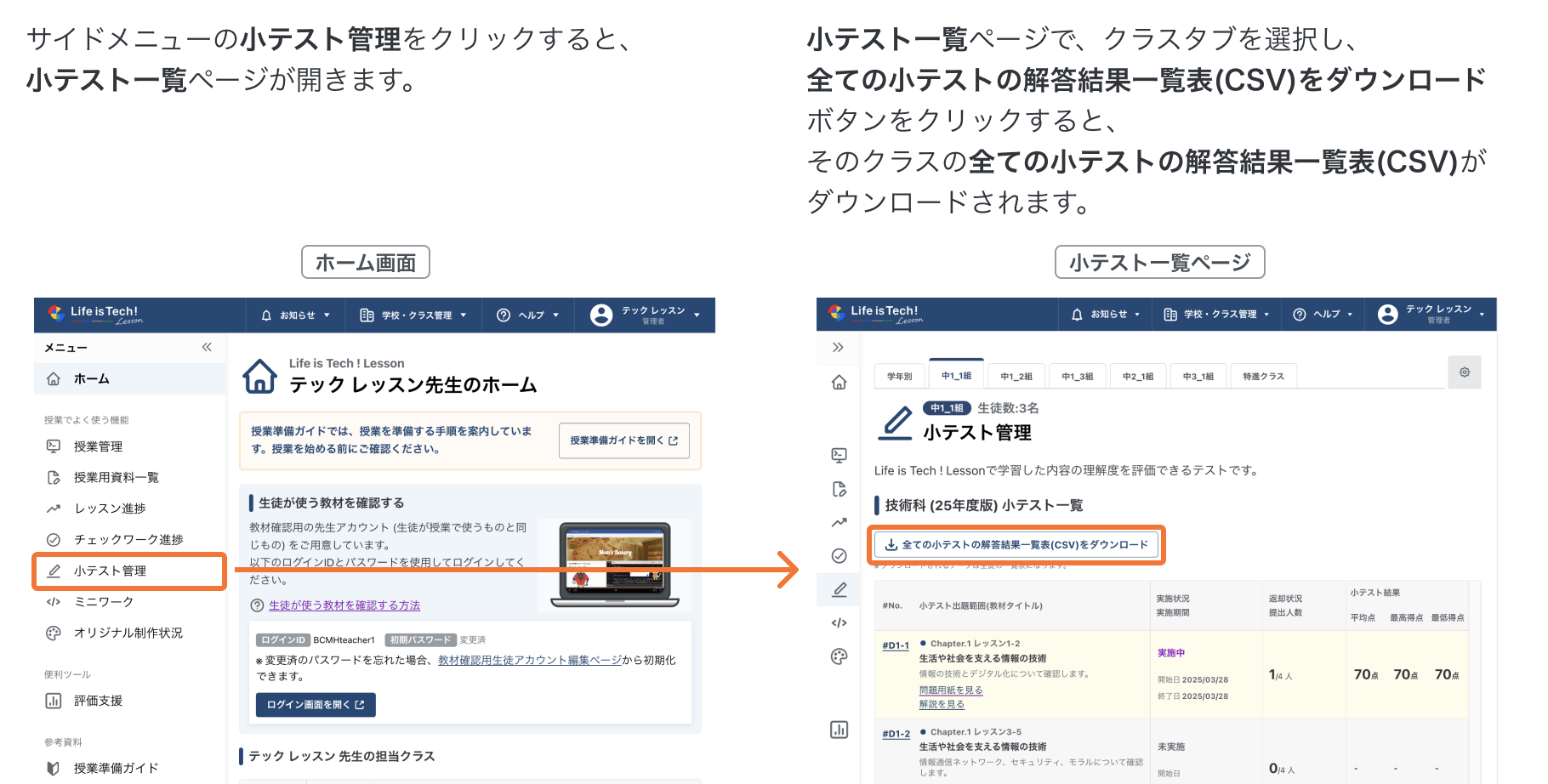This screenshot has height=784, width=1548.
Task: Click the bar chart icon in collapsed sidebar
Action: (839, 730)
